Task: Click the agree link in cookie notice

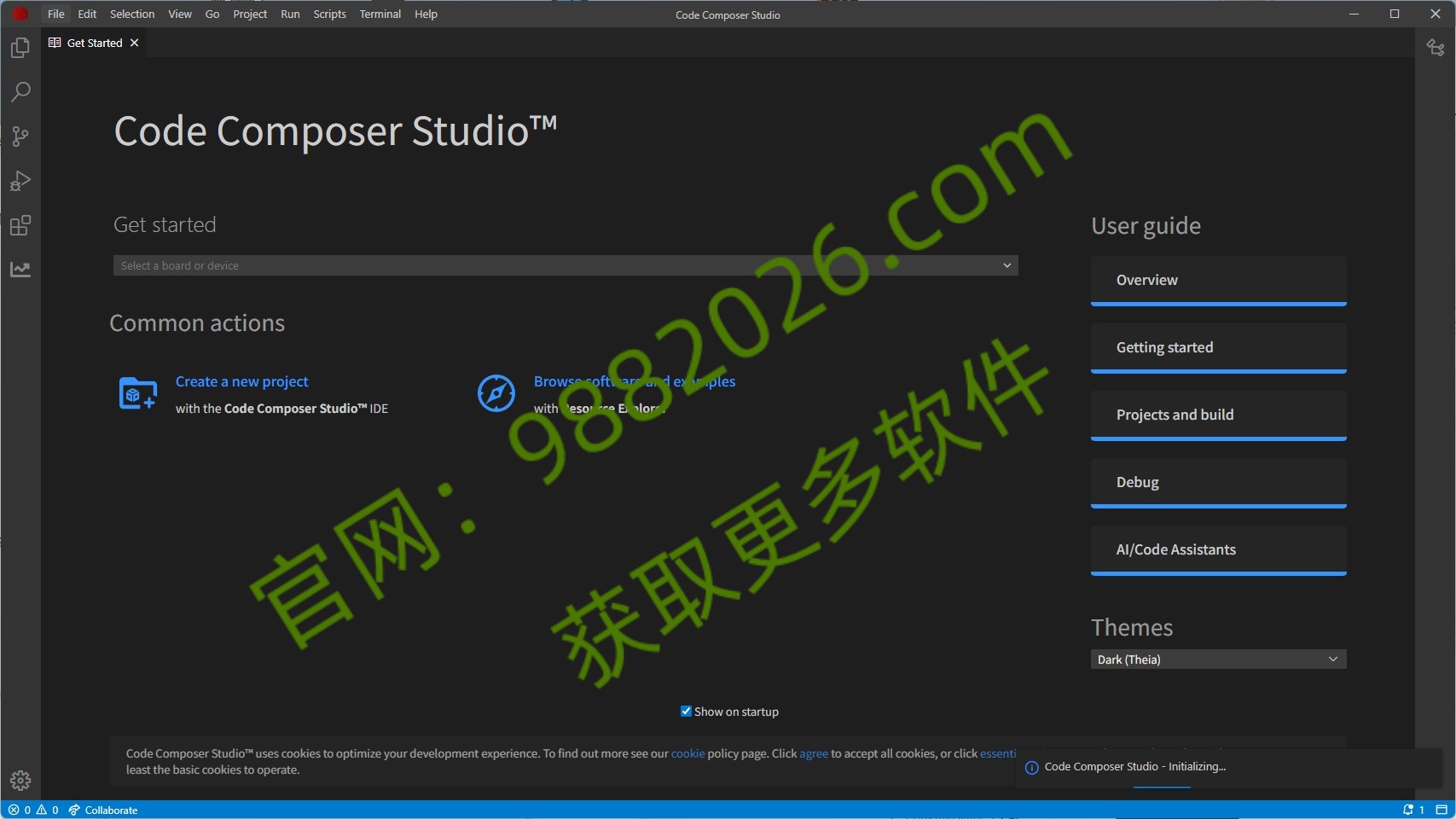Action: (x=814, y=753)
